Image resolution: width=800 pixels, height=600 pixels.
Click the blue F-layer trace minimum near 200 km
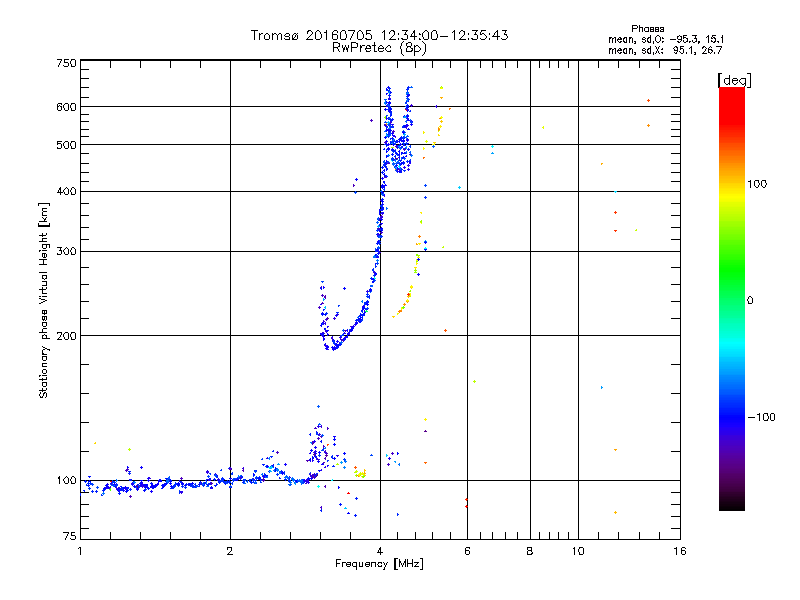click(x=334, y=346)
